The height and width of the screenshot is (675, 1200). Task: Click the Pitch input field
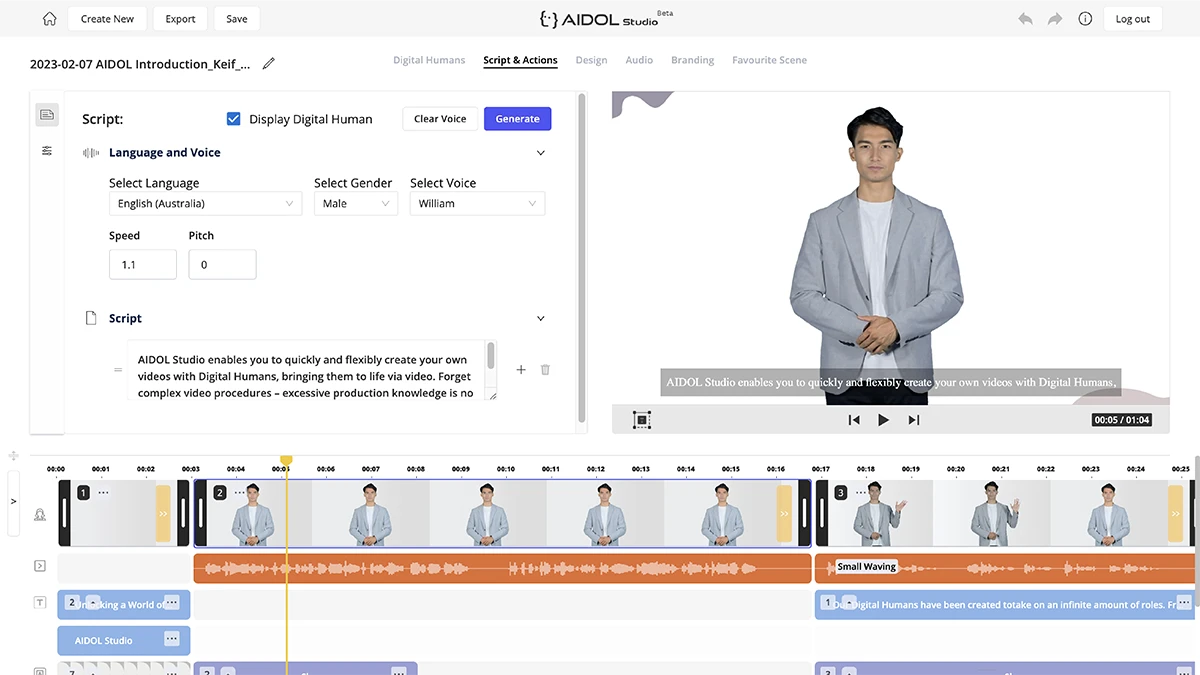(x=222, y=265)
